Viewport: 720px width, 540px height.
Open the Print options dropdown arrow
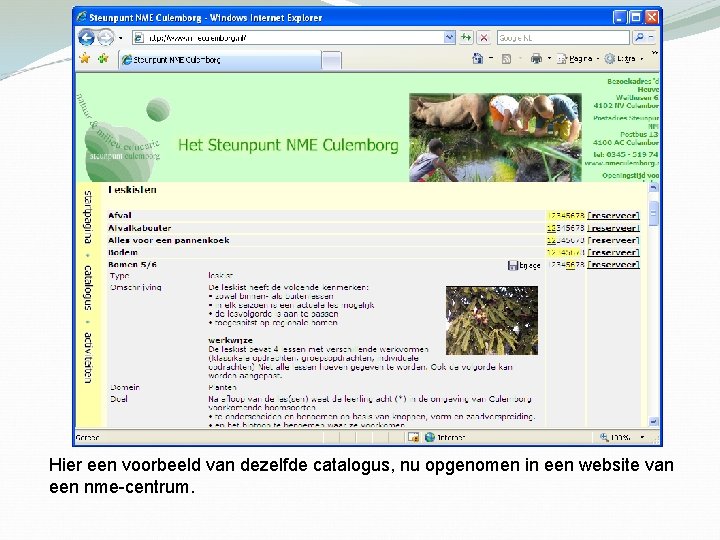pyautogui.click(x=549, y=59)
